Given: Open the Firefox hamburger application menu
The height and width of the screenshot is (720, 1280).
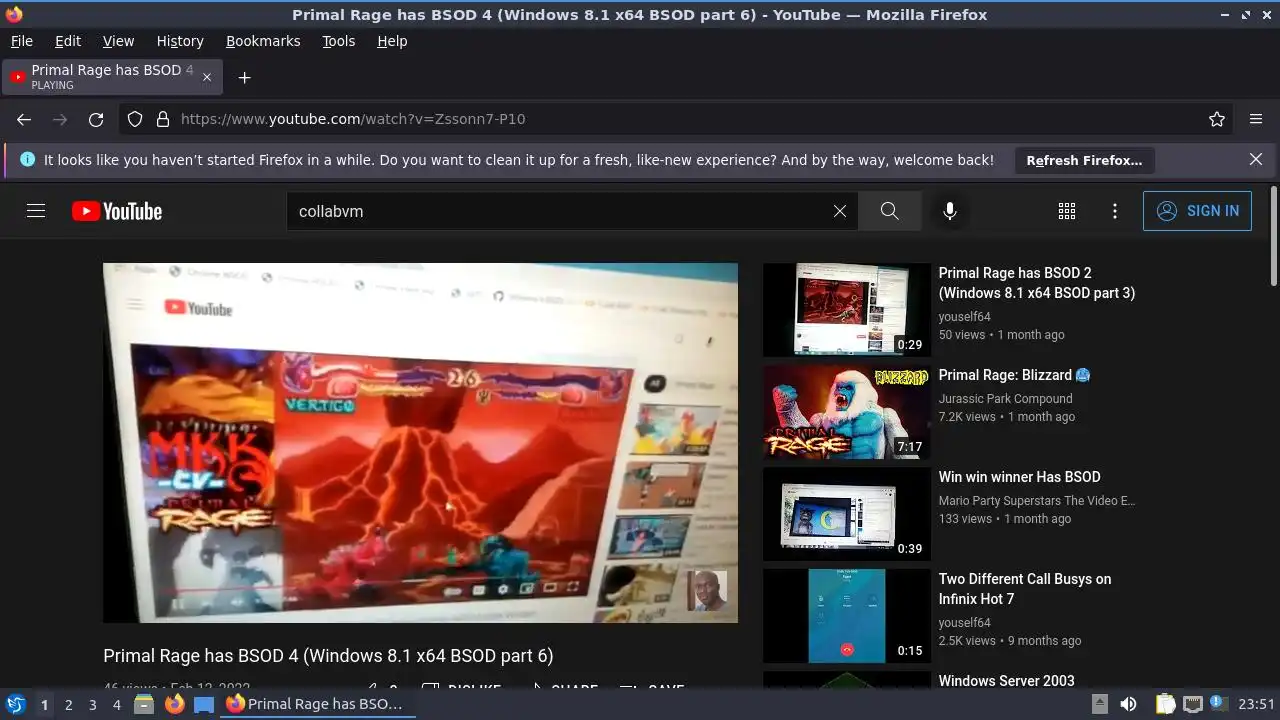Looking at the screenshot, I should pyautogui.click(x=1256, y=119).
